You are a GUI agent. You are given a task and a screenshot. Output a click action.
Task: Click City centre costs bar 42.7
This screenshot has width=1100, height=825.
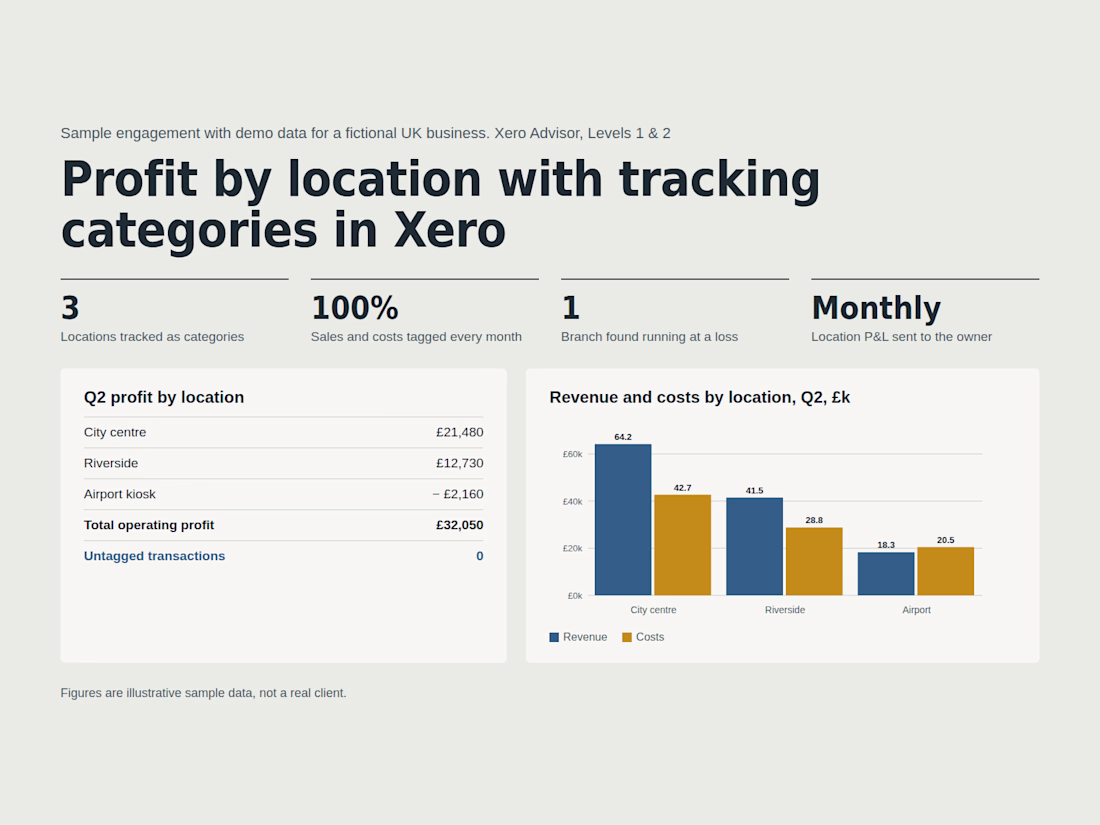point(683,545)
